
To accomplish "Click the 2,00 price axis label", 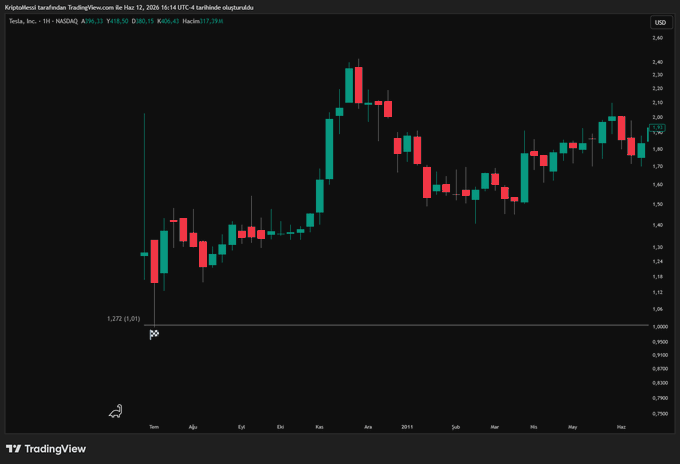I will pos(657,117).
